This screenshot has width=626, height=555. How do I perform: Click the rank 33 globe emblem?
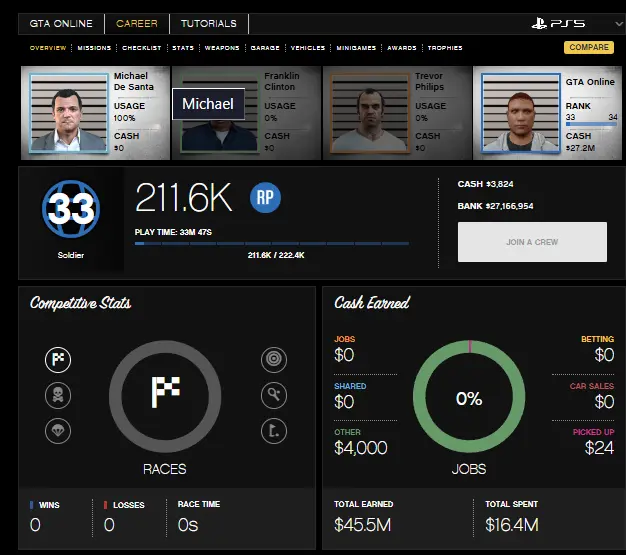coord(71,209)
